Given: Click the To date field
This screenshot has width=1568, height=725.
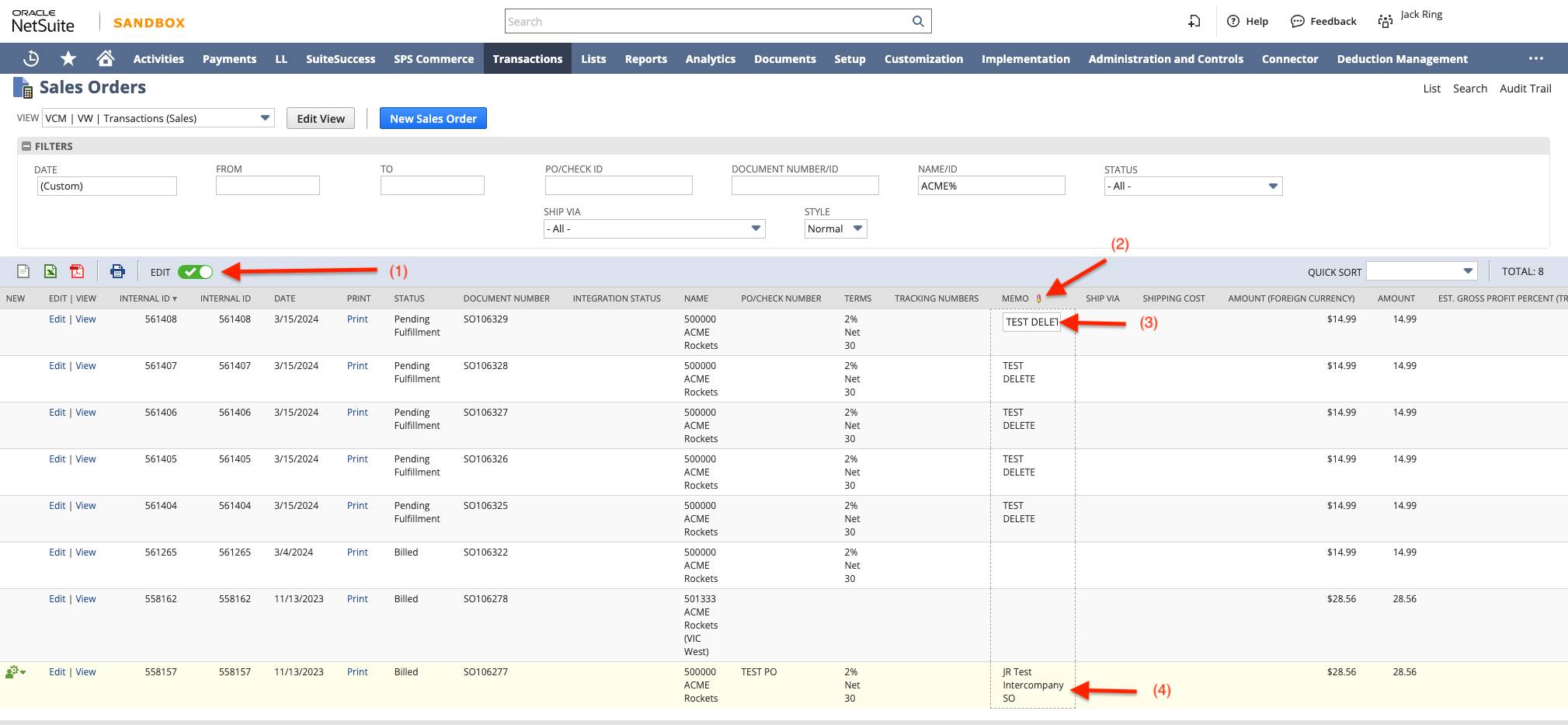Looking at the screenshot, I should tap(433, 185).
